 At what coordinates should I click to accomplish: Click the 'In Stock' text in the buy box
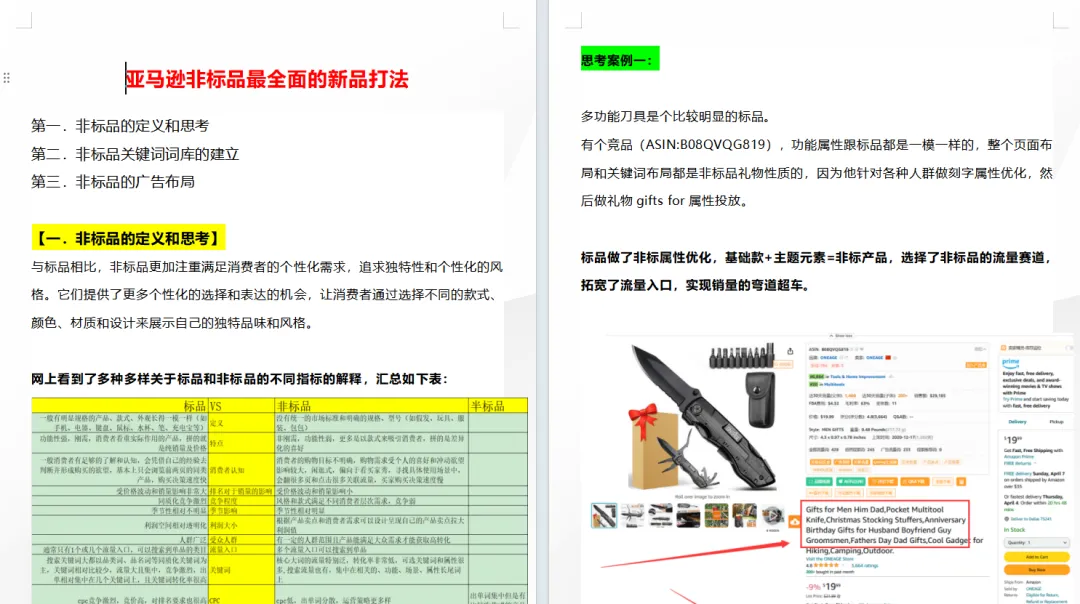tap(1014, 530)
